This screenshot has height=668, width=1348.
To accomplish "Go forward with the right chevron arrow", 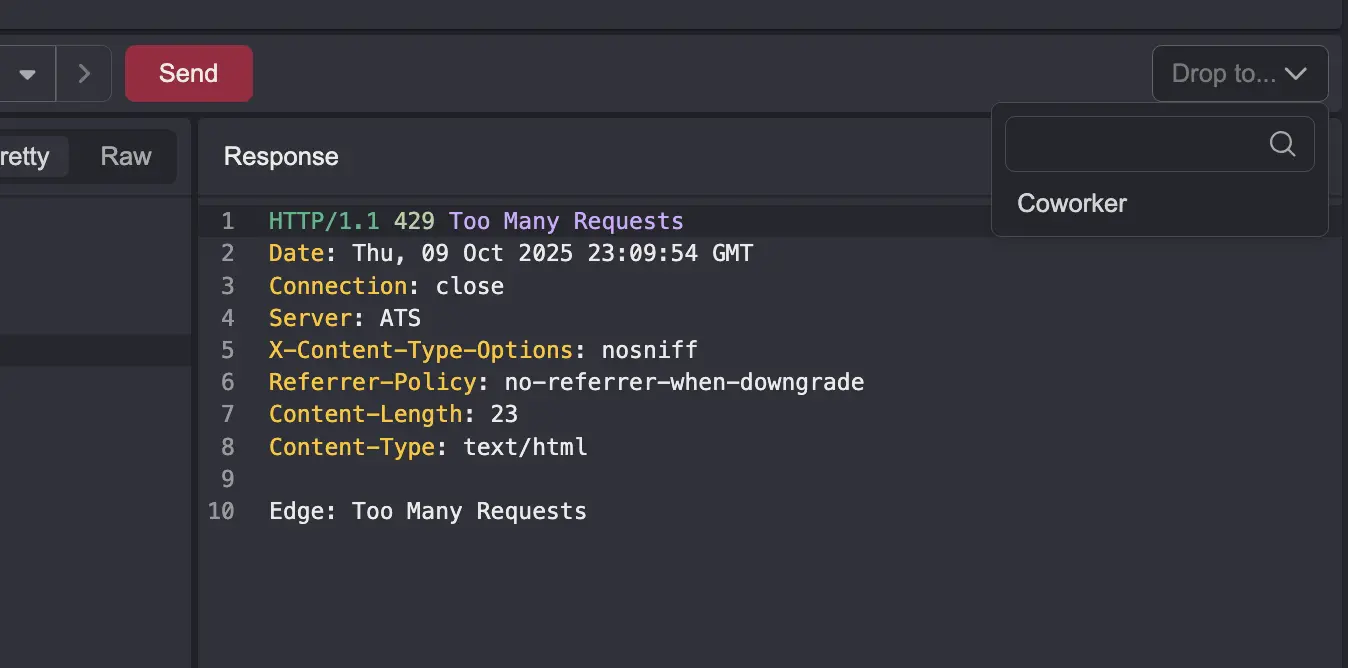I will coord(84,73).
